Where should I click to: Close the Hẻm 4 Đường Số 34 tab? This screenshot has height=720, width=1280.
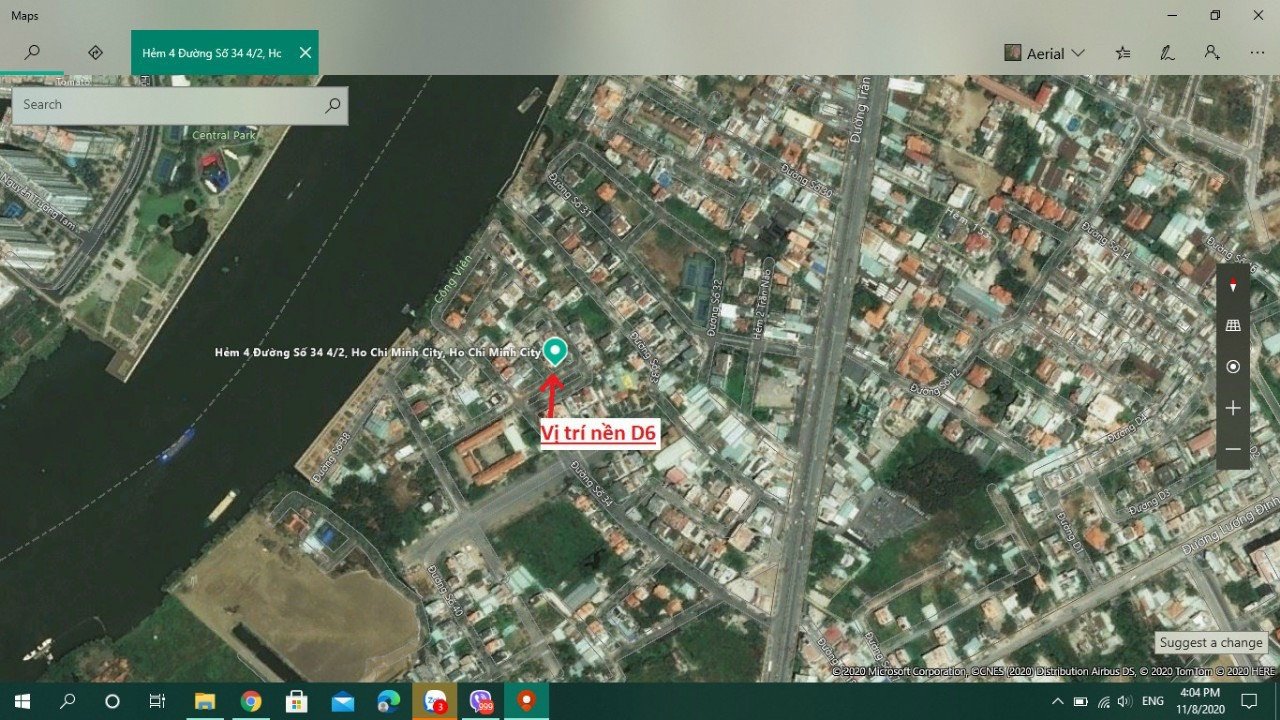click(x=305, y=52)
